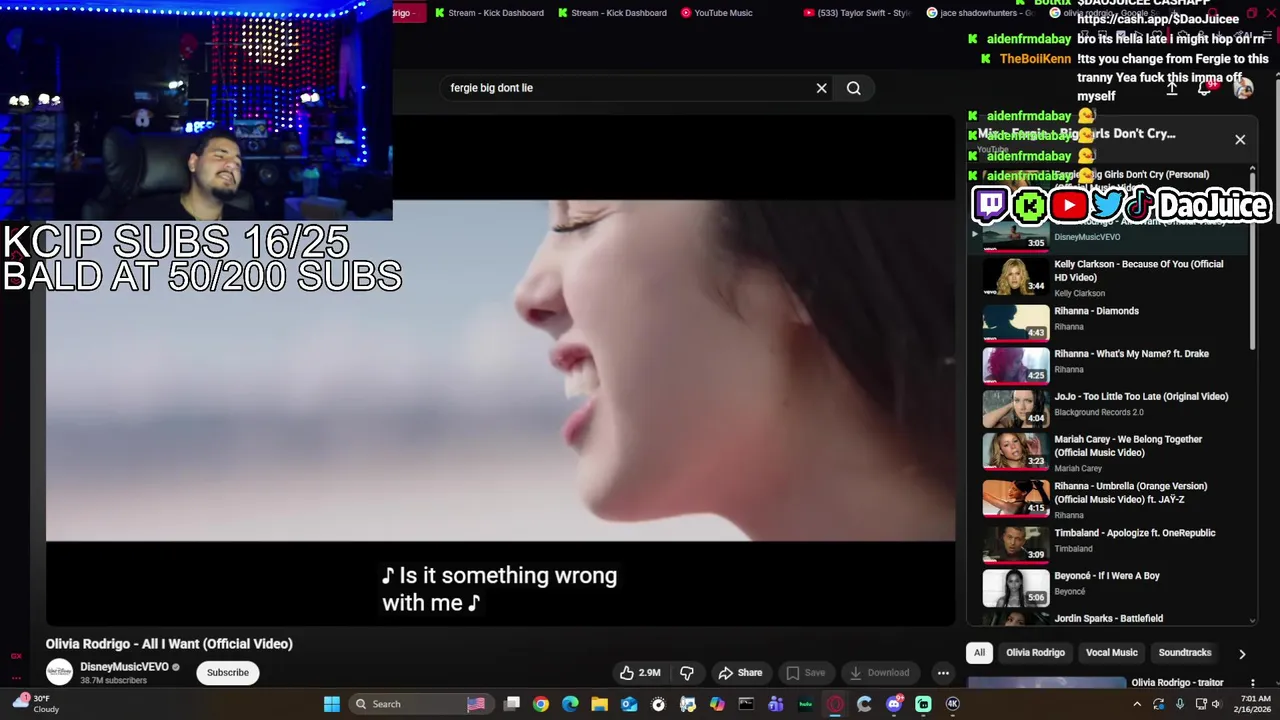Open more actions ellipsis under the video
The image size is (1280, 720).
pyautogui.click(x=943, y=673)
